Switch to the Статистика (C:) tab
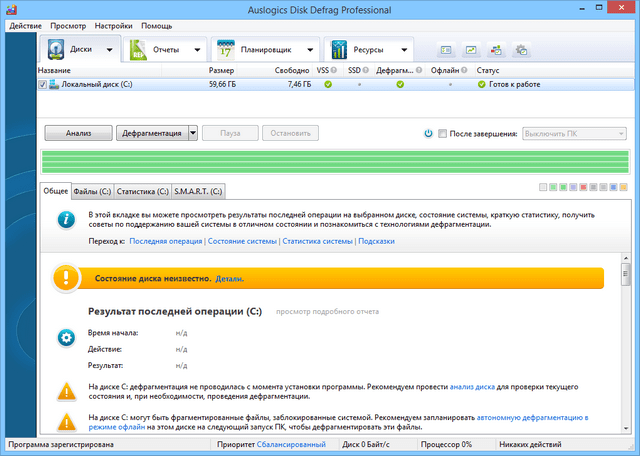 pyautogui.click(x=142, y=190)
